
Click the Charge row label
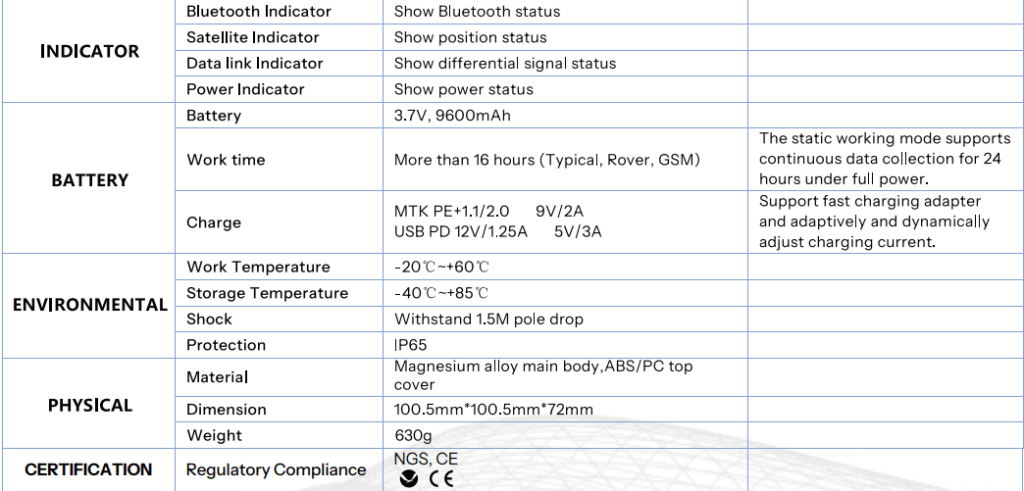[214, 223]
